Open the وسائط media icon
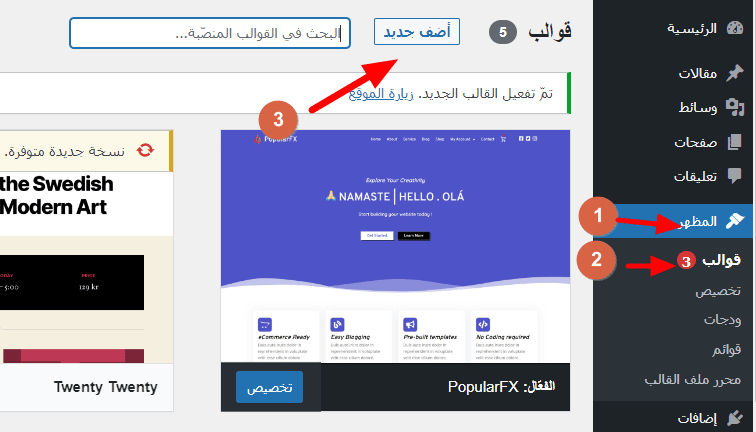The width and height of the screenshot is (756, 432). pyautogui.click(x=735, y=107)
